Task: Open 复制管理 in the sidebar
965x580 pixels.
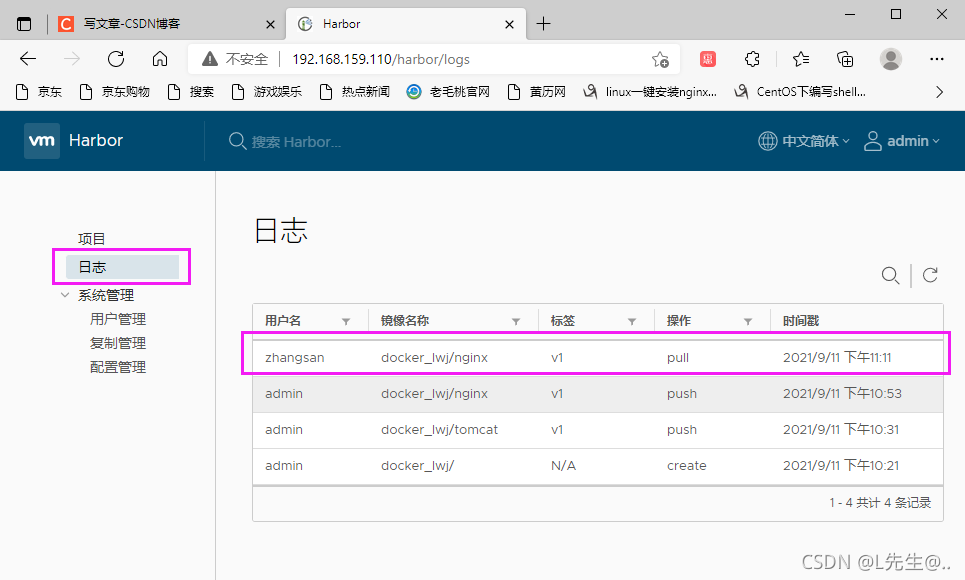Action: click(x=118, y=343)
